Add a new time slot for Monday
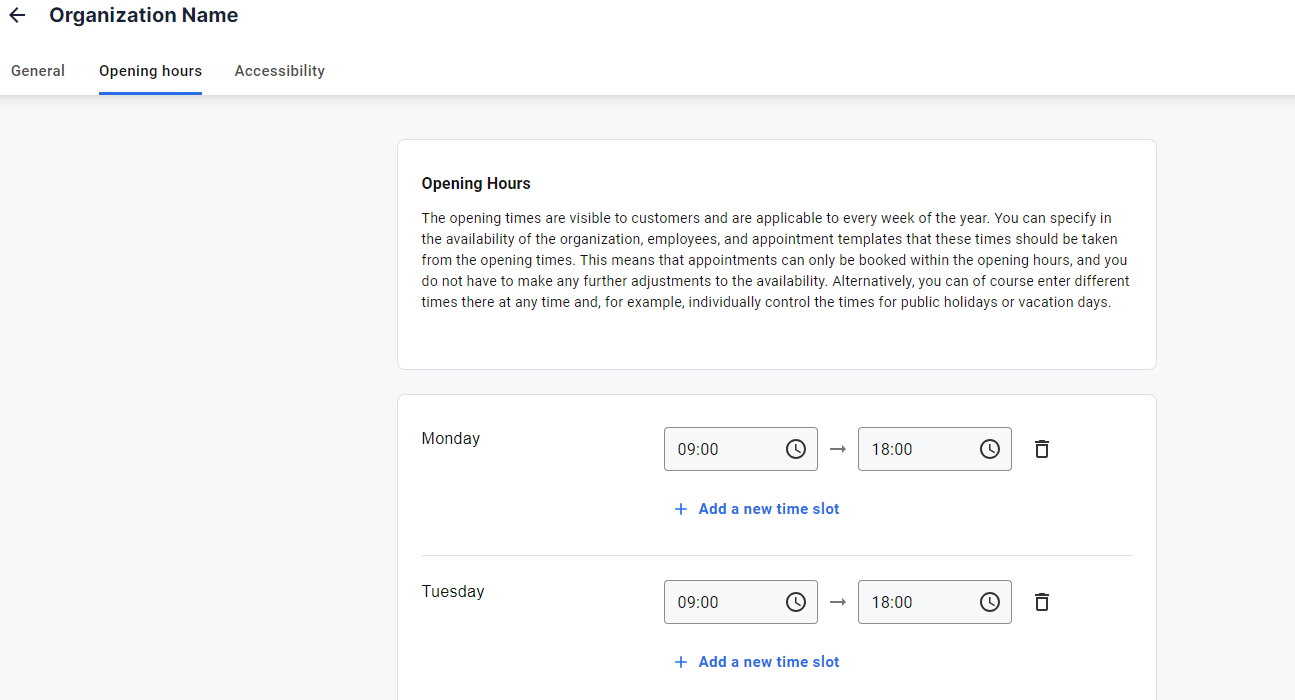1295x700 pixels. pyautogui.click(x=757, y=509)
